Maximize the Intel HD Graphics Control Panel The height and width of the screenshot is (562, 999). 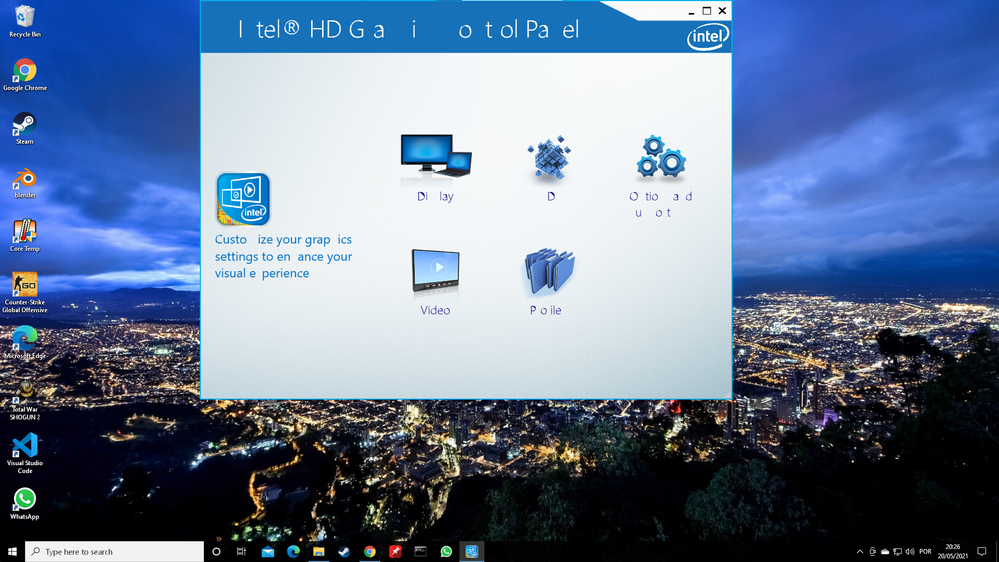[707, 11]
